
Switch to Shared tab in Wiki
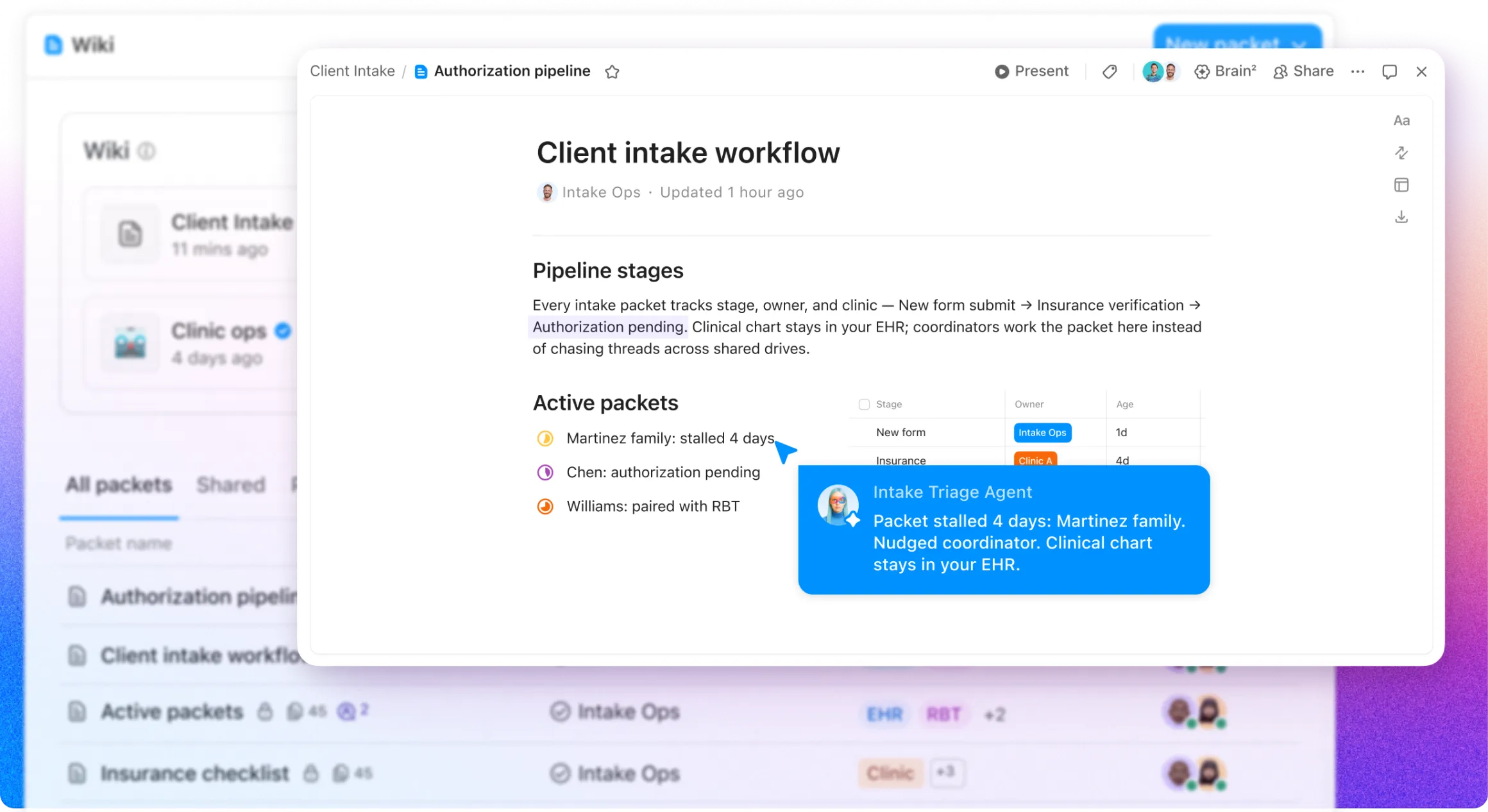tap(231, 484)
